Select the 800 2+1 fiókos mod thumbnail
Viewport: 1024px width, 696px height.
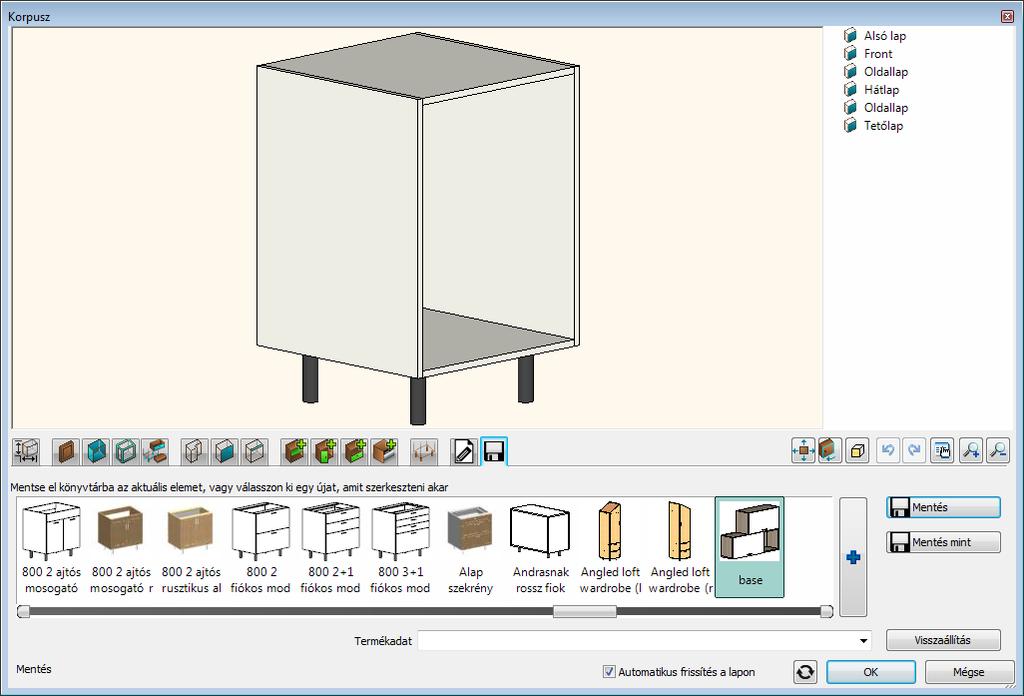(330, 548)
